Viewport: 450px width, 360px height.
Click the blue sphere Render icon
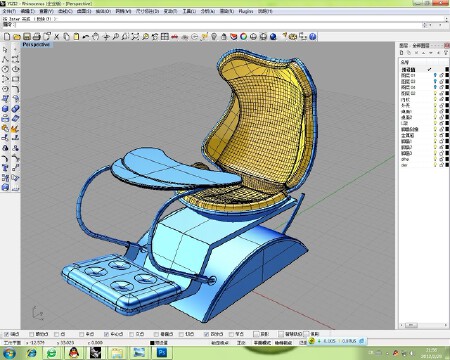tap(273, 37)
